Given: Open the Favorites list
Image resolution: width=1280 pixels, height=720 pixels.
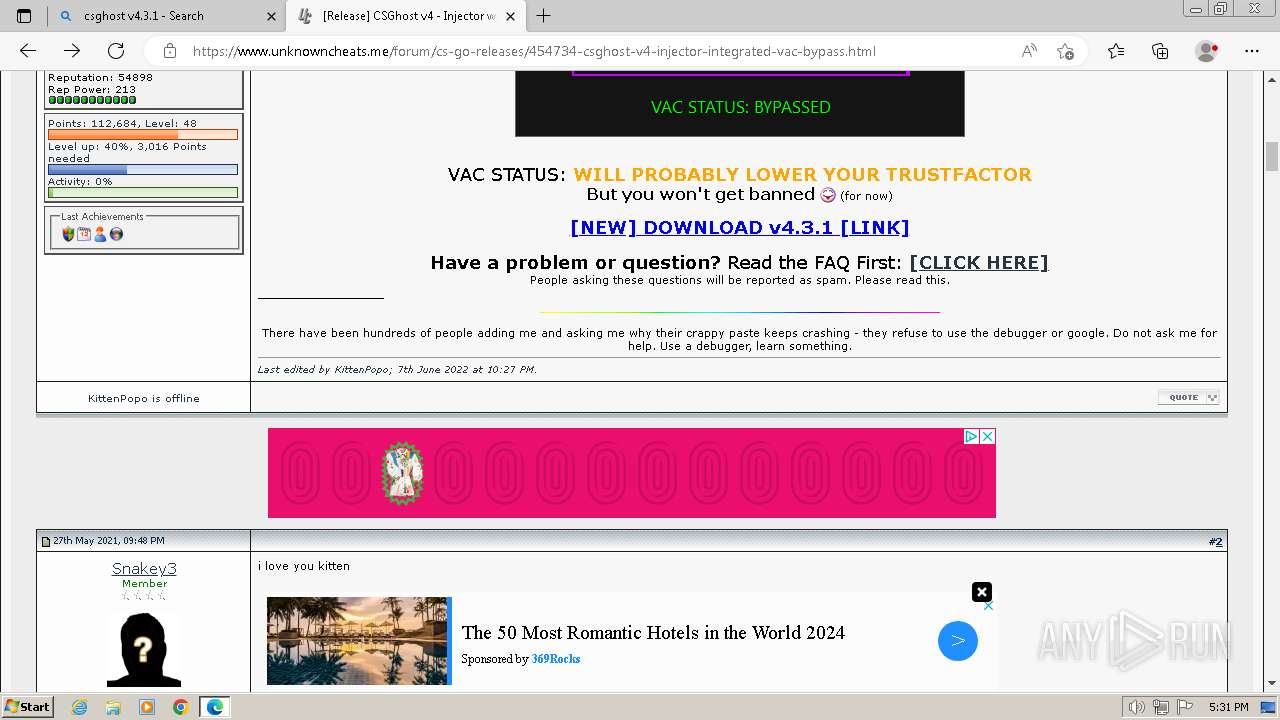Looking at the screenshot, I should [x=1116, y=51].
